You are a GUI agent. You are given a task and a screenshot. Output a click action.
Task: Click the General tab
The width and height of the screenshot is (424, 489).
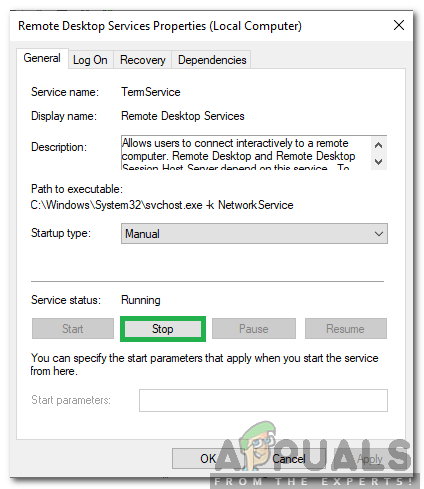click(x=42, y=58)
